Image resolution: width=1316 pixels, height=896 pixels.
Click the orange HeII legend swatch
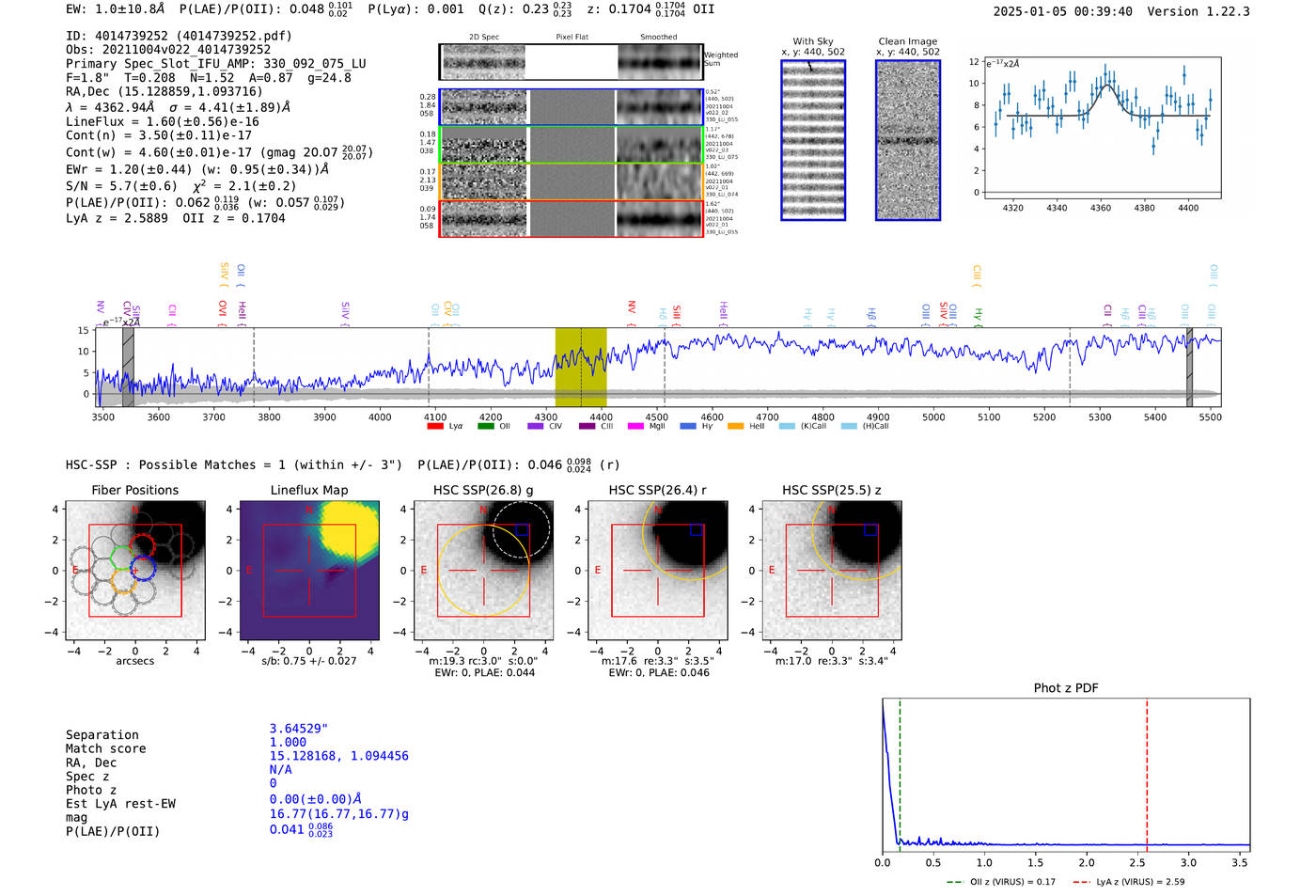click(x=735, y=426)
